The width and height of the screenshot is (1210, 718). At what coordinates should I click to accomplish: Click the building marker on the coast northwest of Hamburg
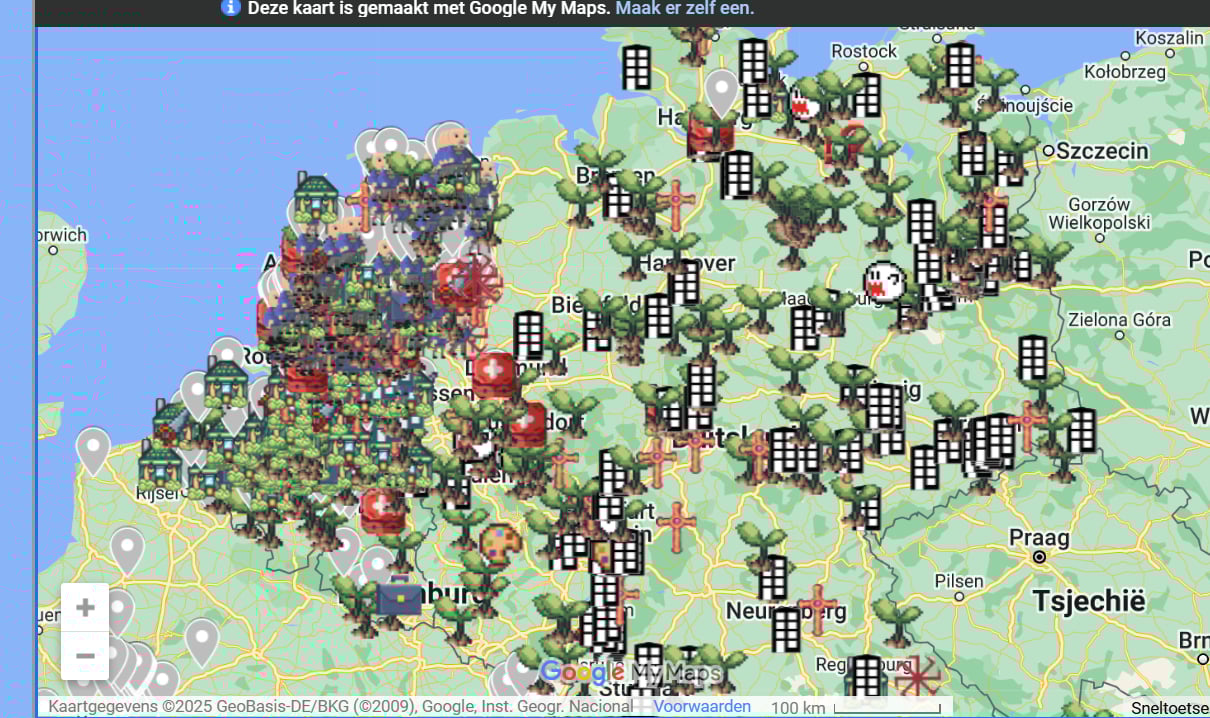(636, 68)
